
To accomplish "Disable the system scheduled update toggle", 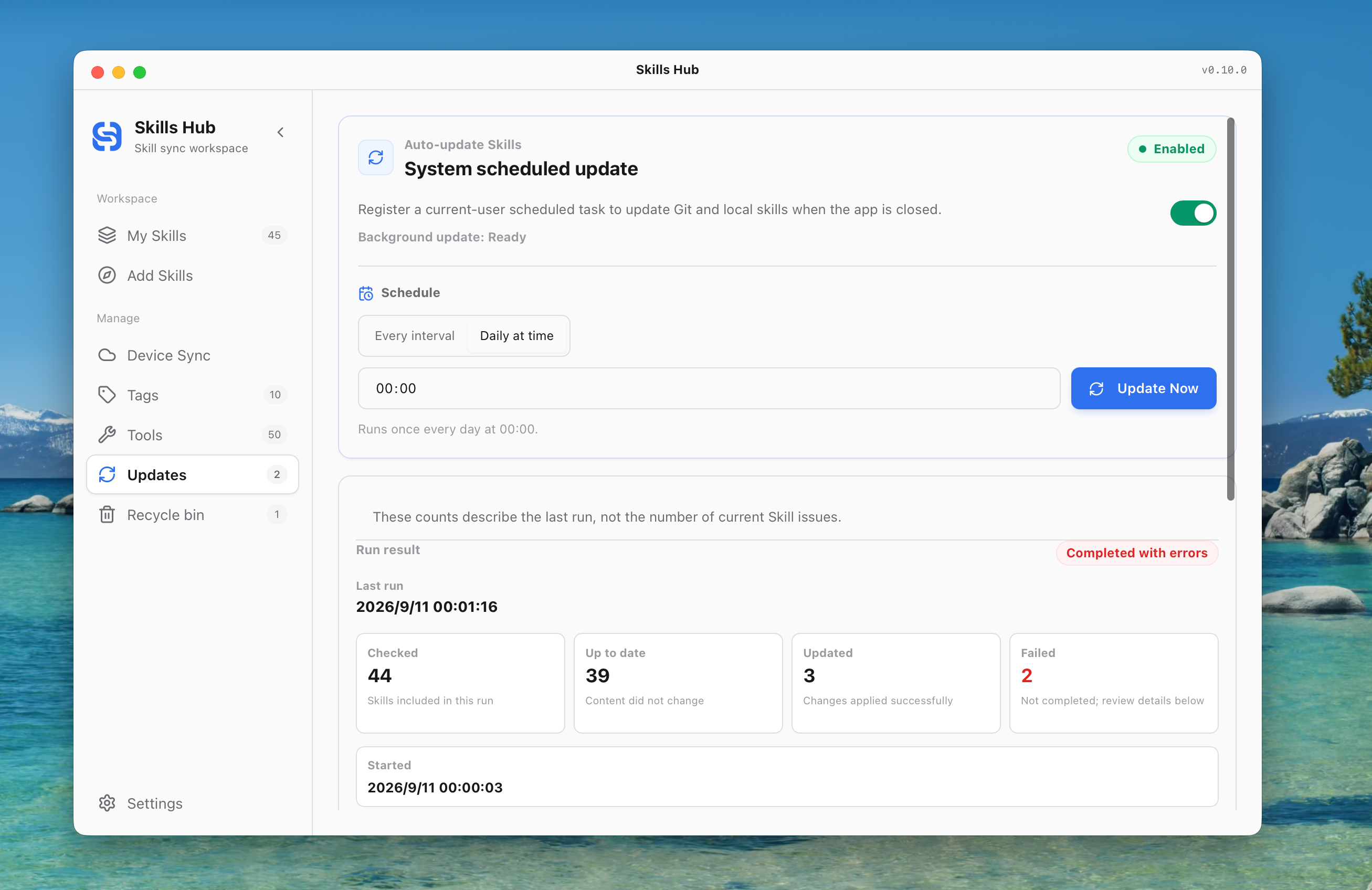I will (1194, 213).
